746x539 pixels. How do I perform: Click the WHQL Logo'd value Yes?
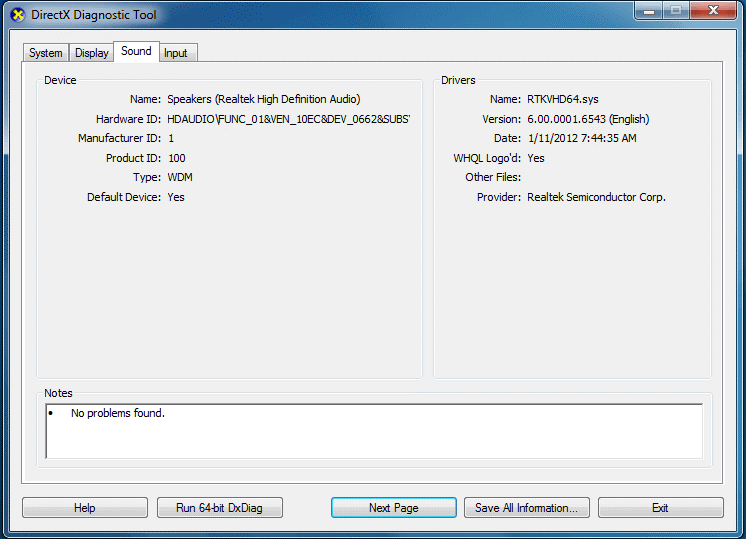pyautogui.click(x=536, y=158)
